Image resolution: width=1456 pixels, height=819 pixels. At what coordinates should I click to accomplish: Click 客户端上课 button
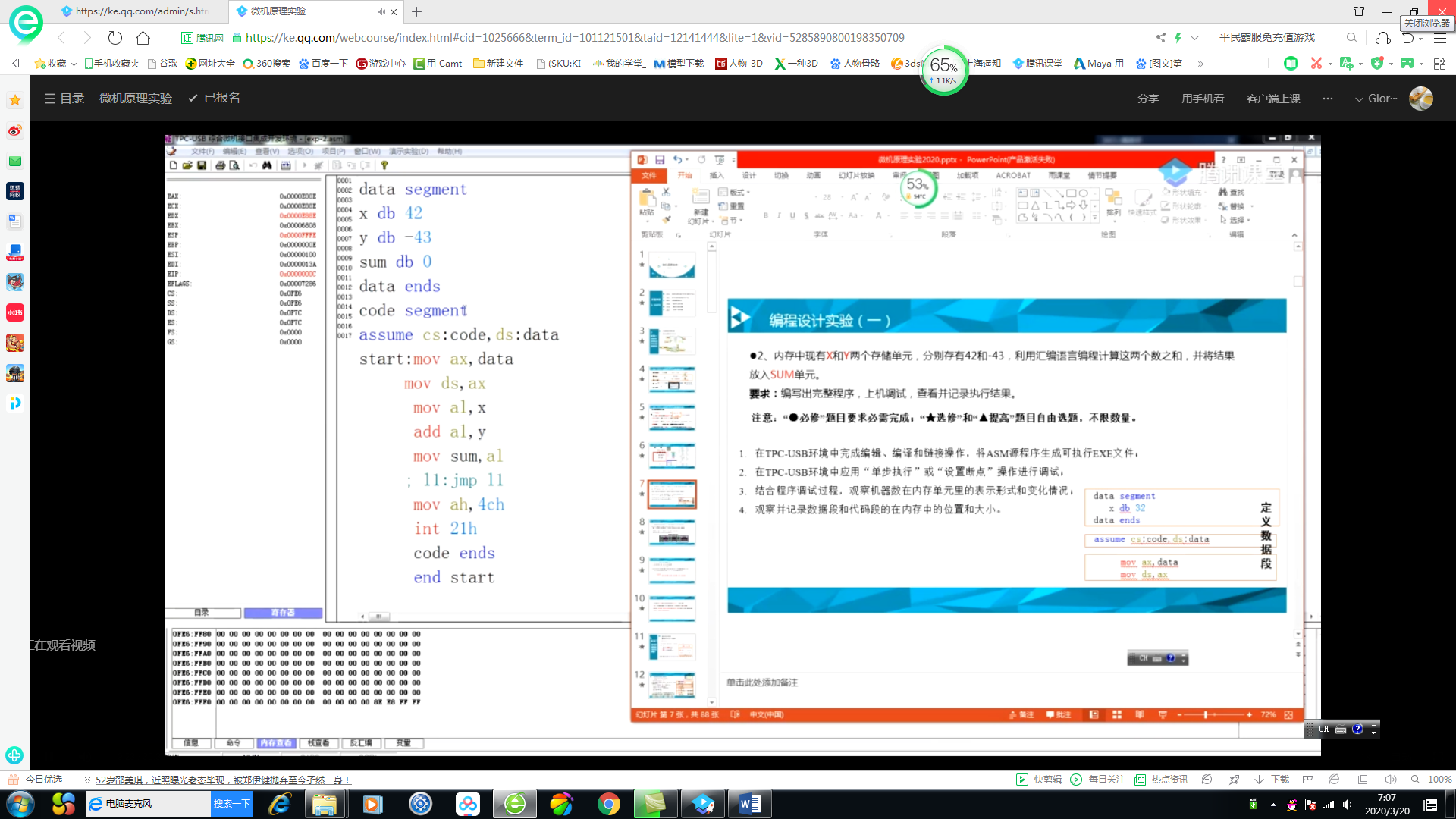(x=1273, y=99)
